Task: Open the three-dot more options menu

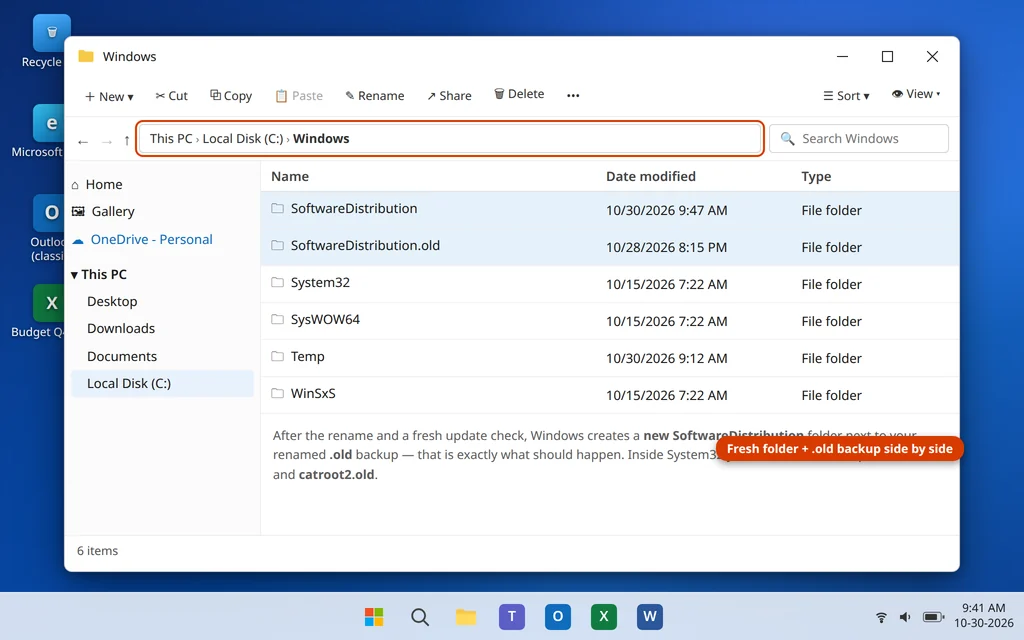Action: pyautogui.click(x=573, y=95)
